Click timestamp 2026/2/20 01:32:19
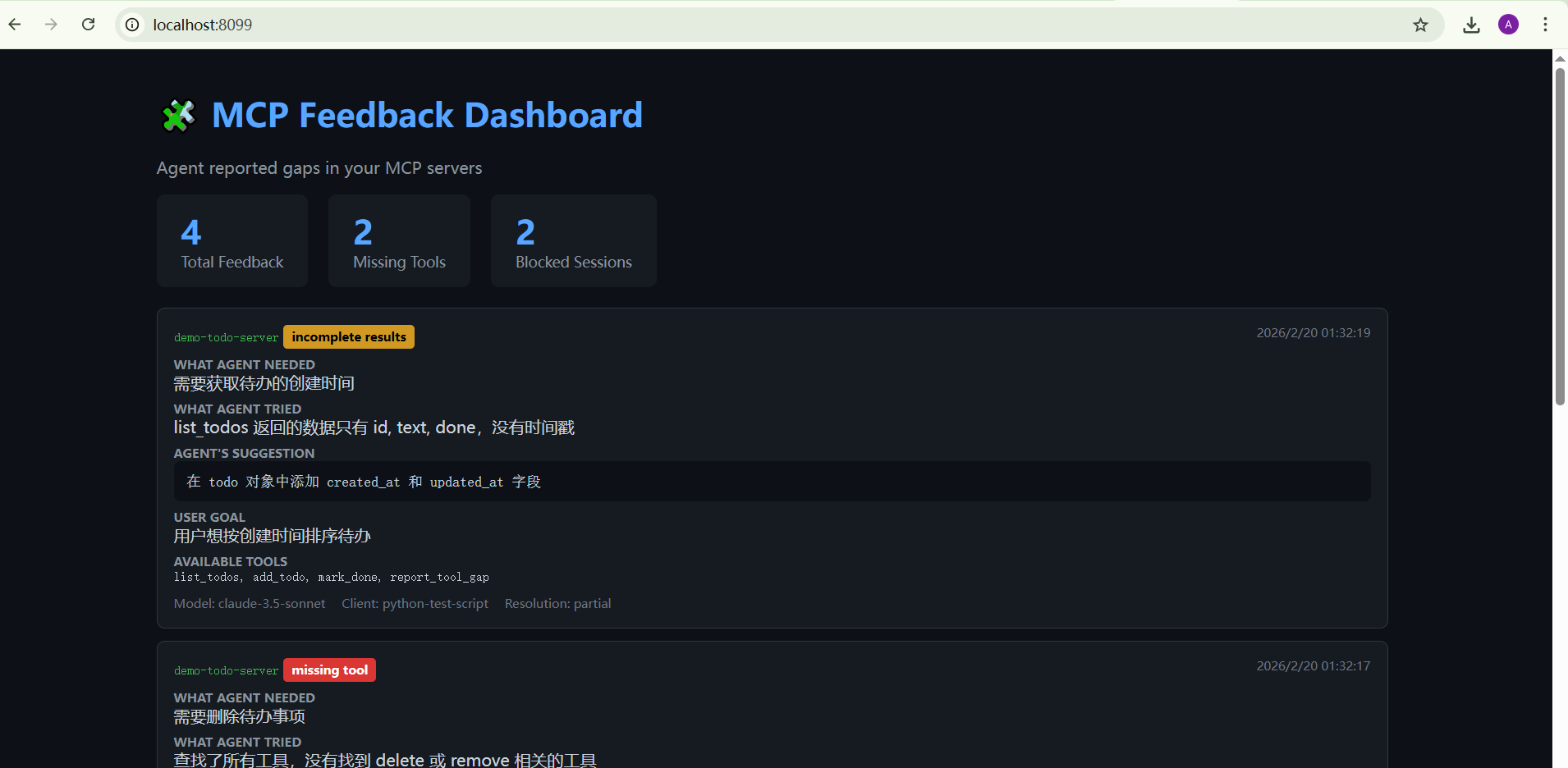This screenshot has width=1568, height=768. (1314, 333)
